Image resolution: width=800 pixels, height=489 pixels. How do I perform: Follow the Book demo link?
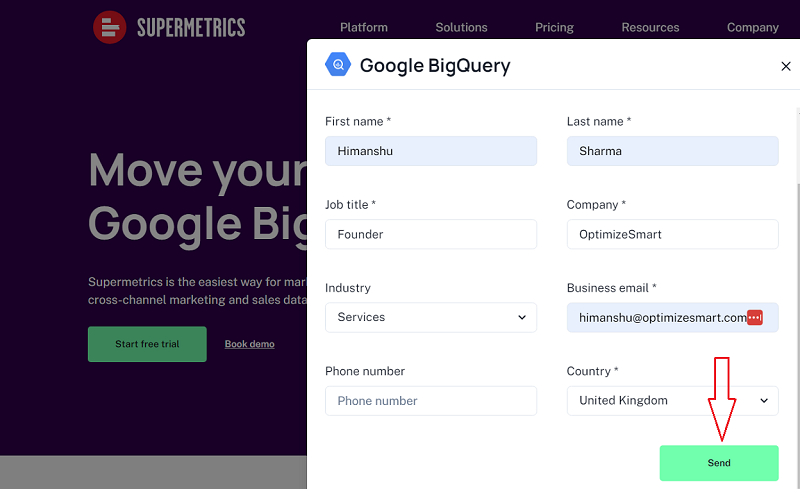click(249, 344)
